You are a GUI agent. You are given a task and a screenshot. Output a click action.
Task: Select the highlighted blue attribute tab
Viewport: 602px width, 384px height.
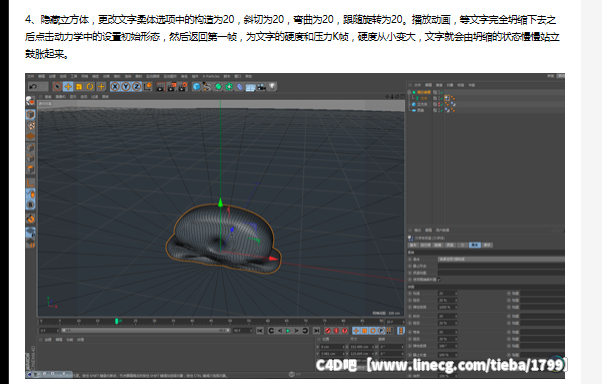[x=475, y=245]
